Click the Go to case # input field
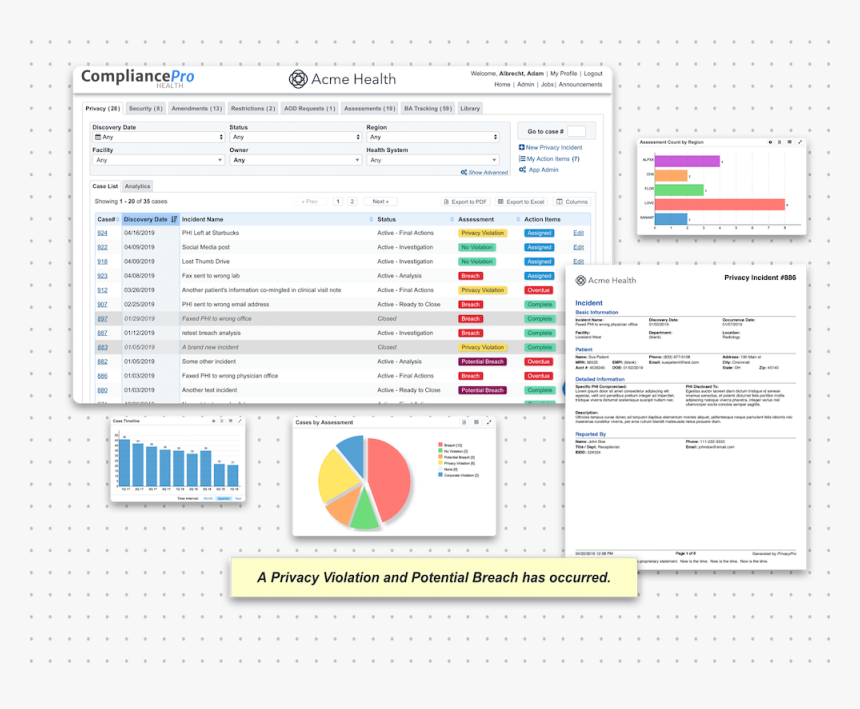This screenshot has height=709, width=860. point(576,131)
